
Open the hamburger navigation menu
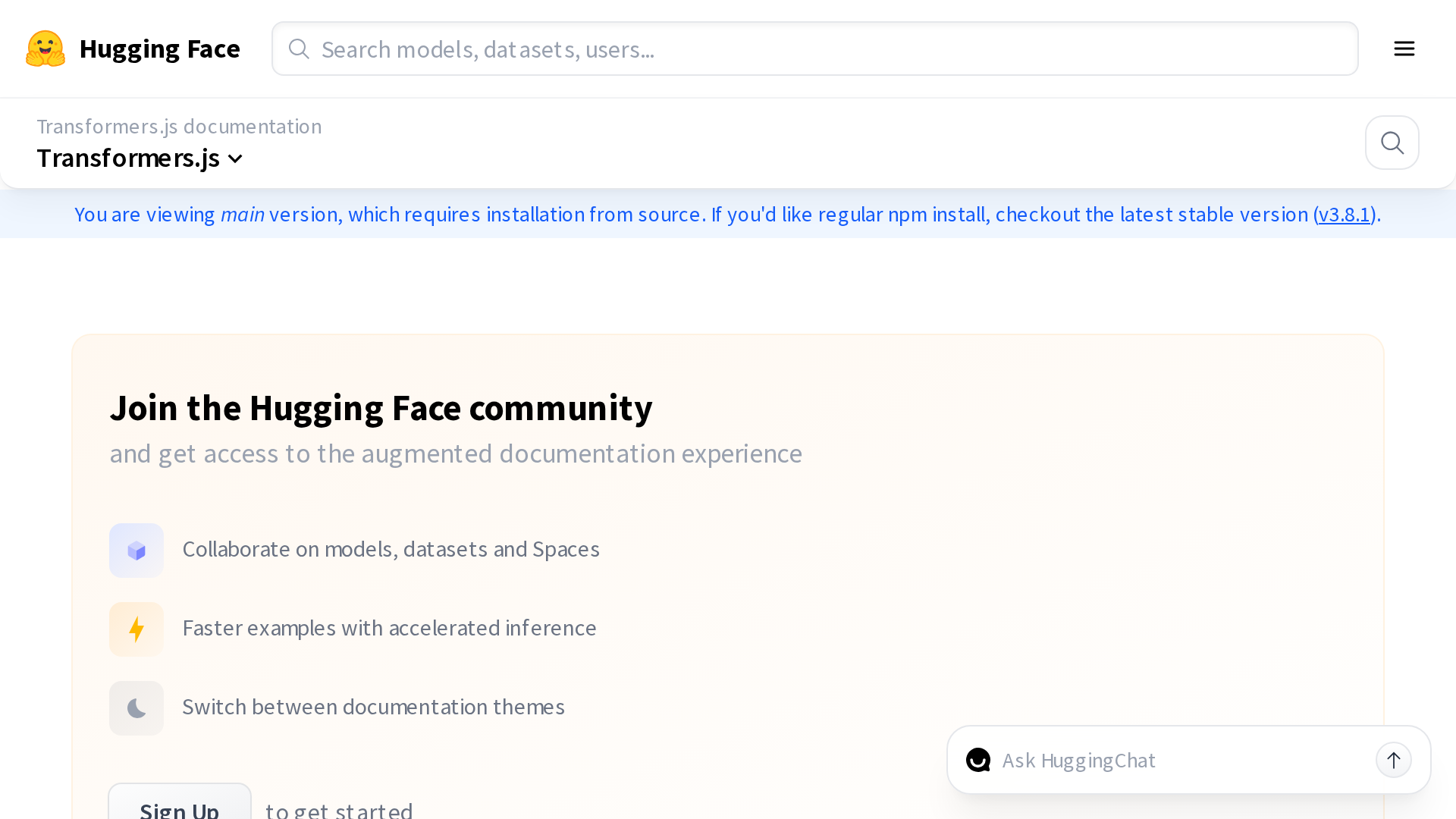point(1404,49)
